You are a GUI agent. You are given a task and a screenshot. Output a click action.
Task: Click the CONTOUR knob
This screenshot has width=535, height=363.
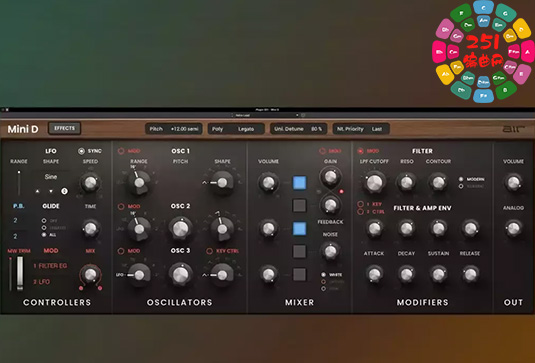438,183
